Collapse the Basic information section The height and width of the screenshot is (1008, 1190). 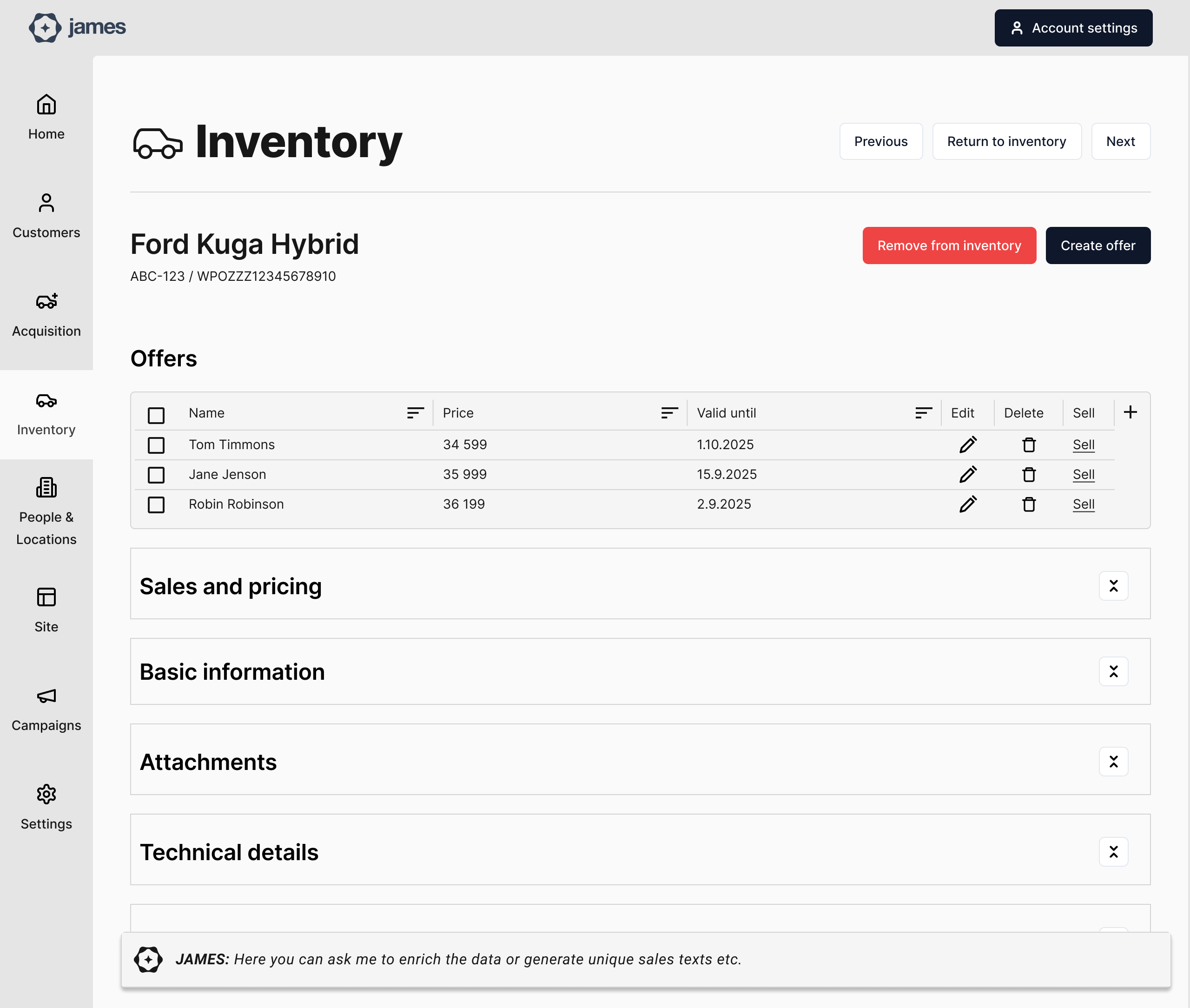coord(1113,671)
